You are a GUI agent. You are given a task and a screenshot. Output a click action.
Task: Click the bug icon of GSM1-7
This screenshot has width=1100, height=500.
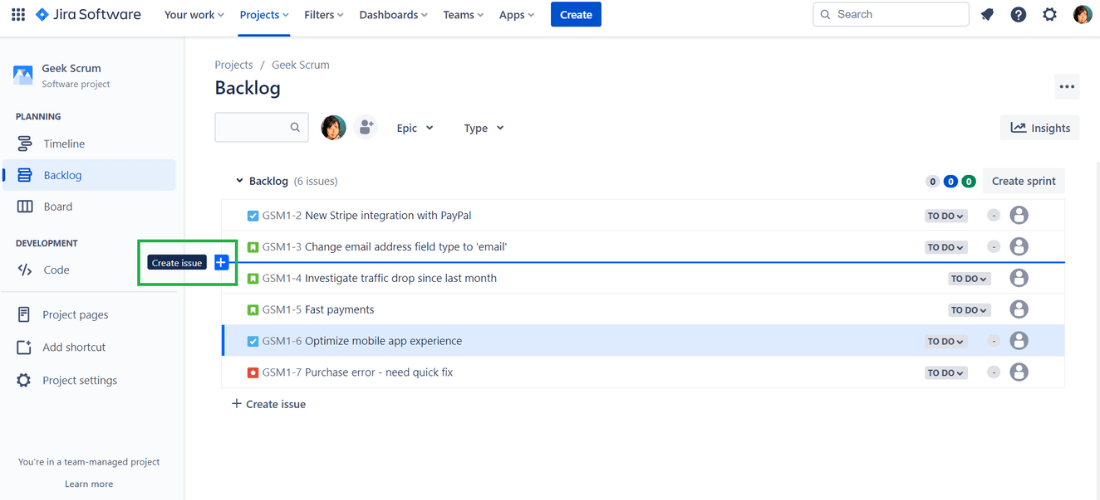point(253,372)
